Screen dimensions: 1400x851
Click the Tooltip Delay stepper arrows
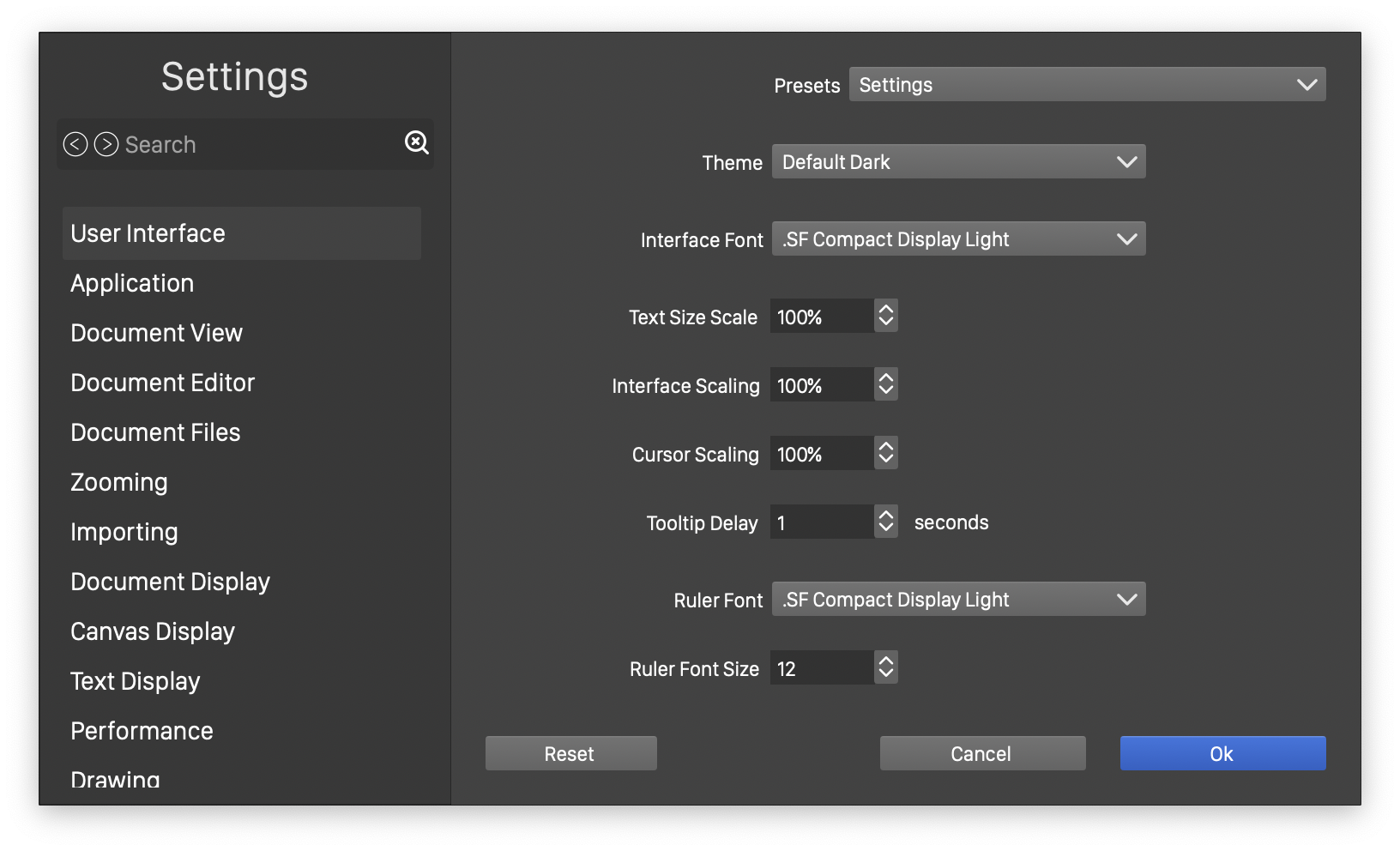886,522
